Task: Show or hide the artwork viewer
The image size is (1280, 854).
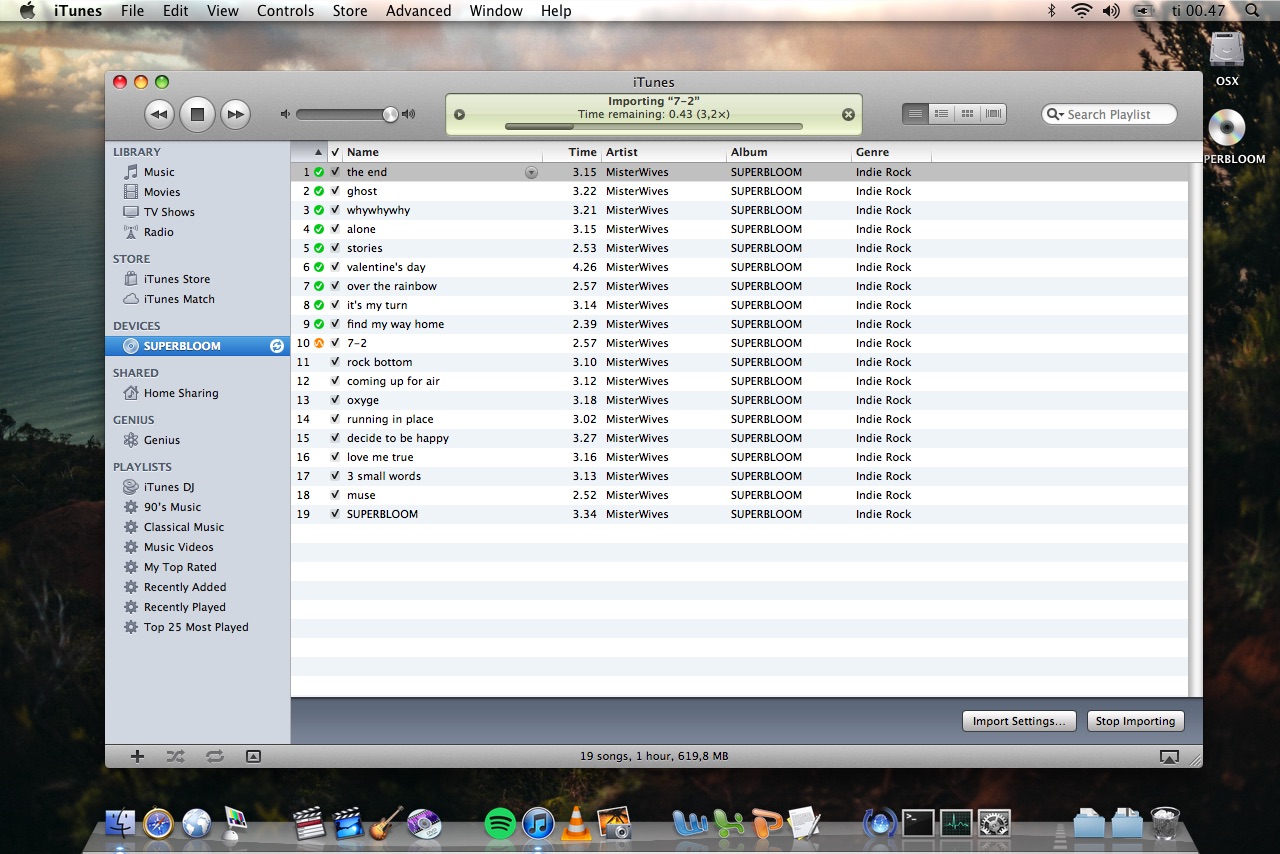Action: pos(253,757)
